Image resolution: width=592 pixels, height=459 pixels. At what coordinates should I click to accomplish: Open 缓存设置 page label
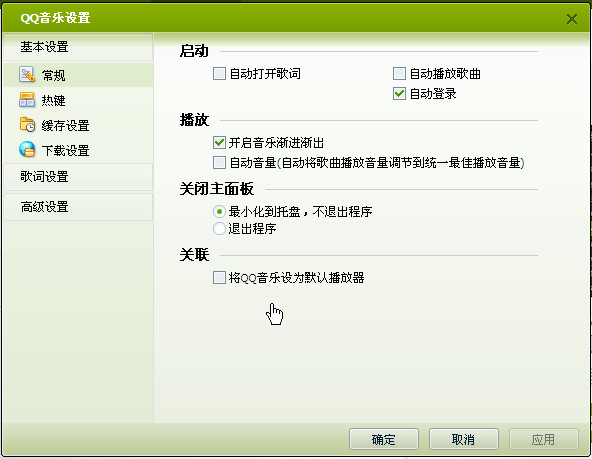click(65, 125)
